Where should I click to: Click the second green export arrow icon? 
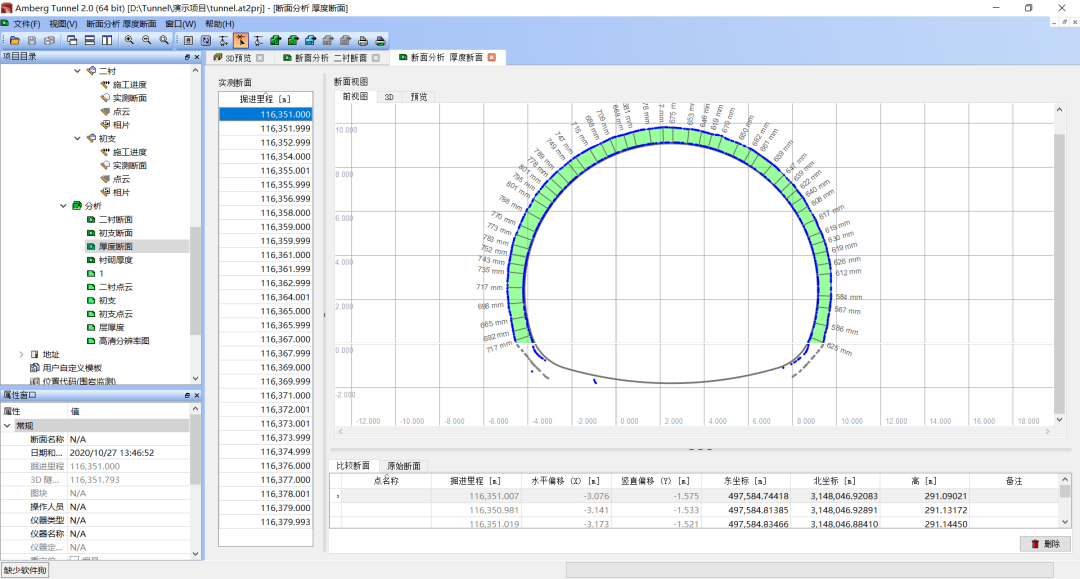293,41
